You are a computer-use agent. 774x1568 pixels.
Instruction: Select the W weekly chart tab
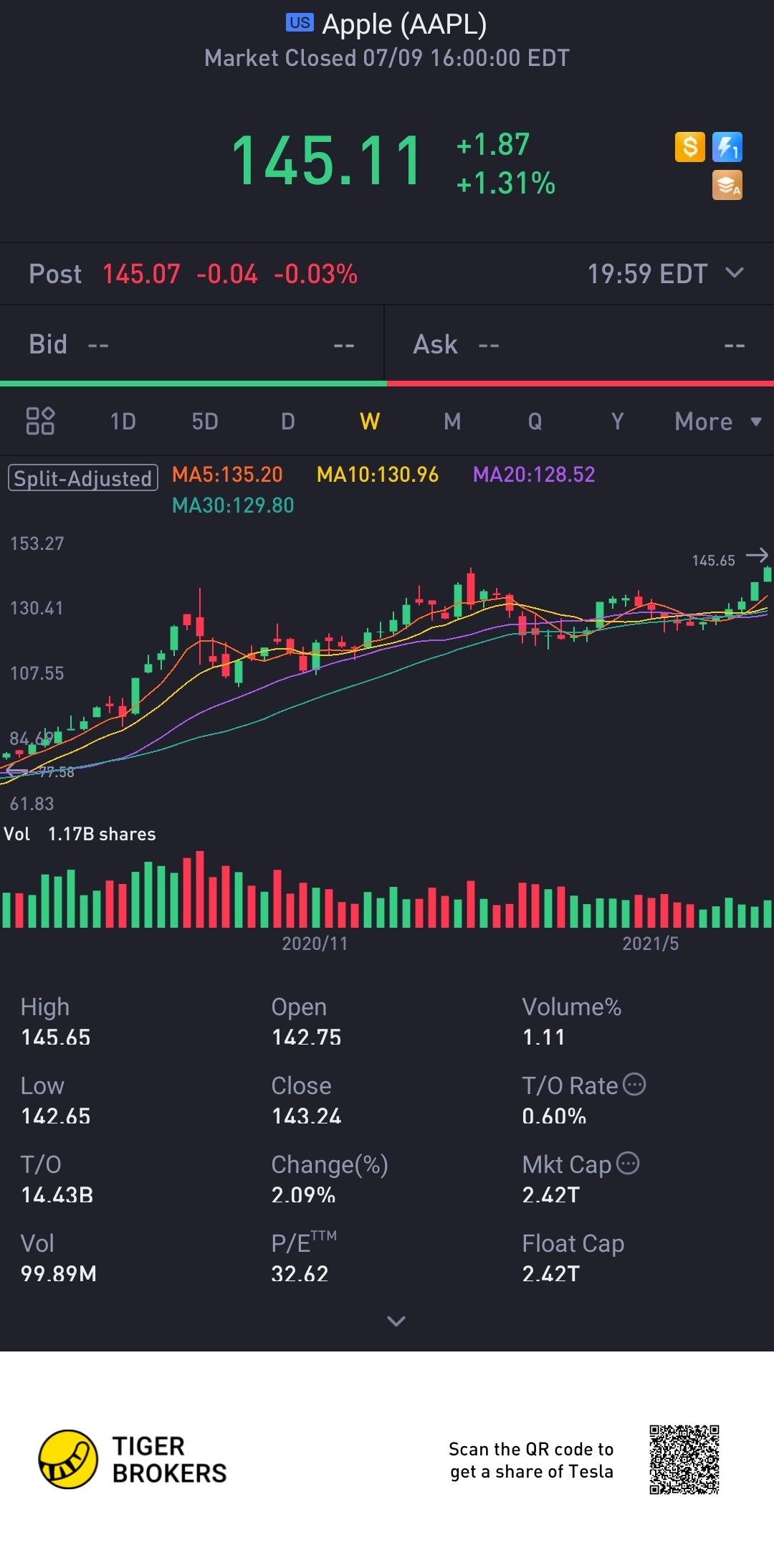[370, 422]
